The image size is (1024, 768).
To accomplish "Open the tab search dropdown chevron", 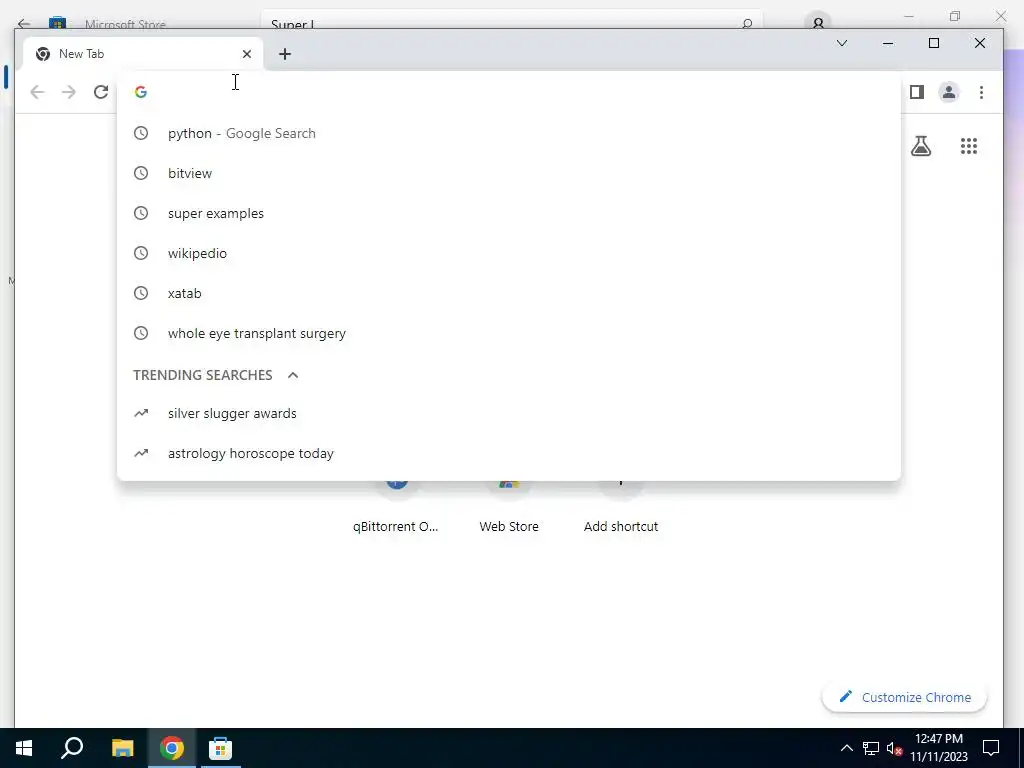I will (842, 43).
